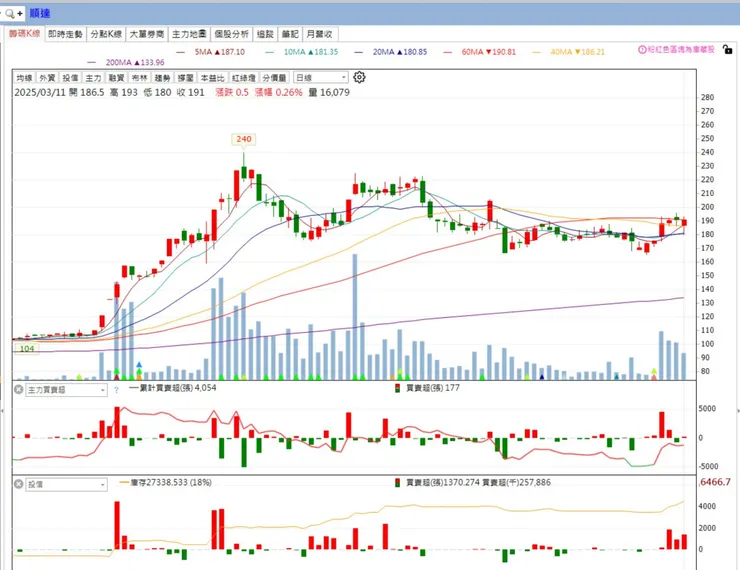Toggle the 均線 moving average overlay

24,78
